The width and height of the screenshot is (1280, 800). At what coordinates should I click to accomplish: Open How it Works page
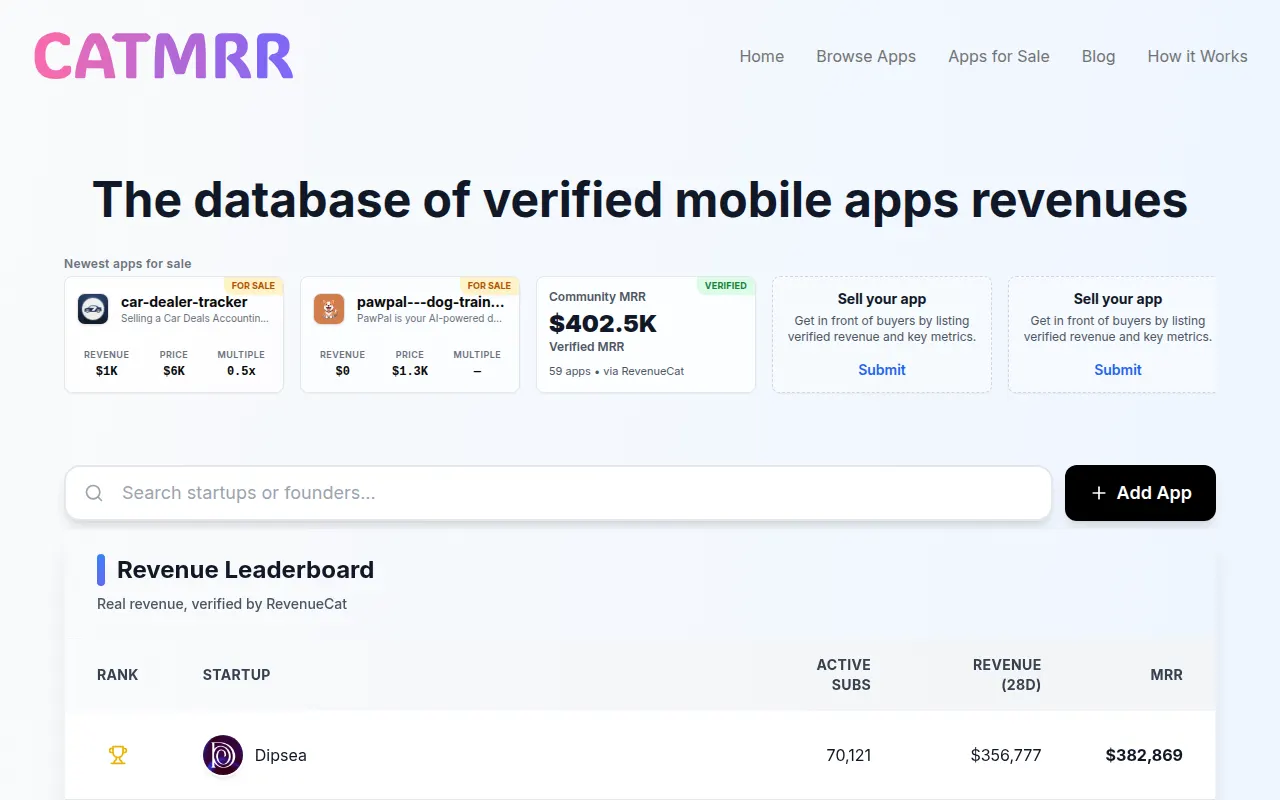[1197, 56]
